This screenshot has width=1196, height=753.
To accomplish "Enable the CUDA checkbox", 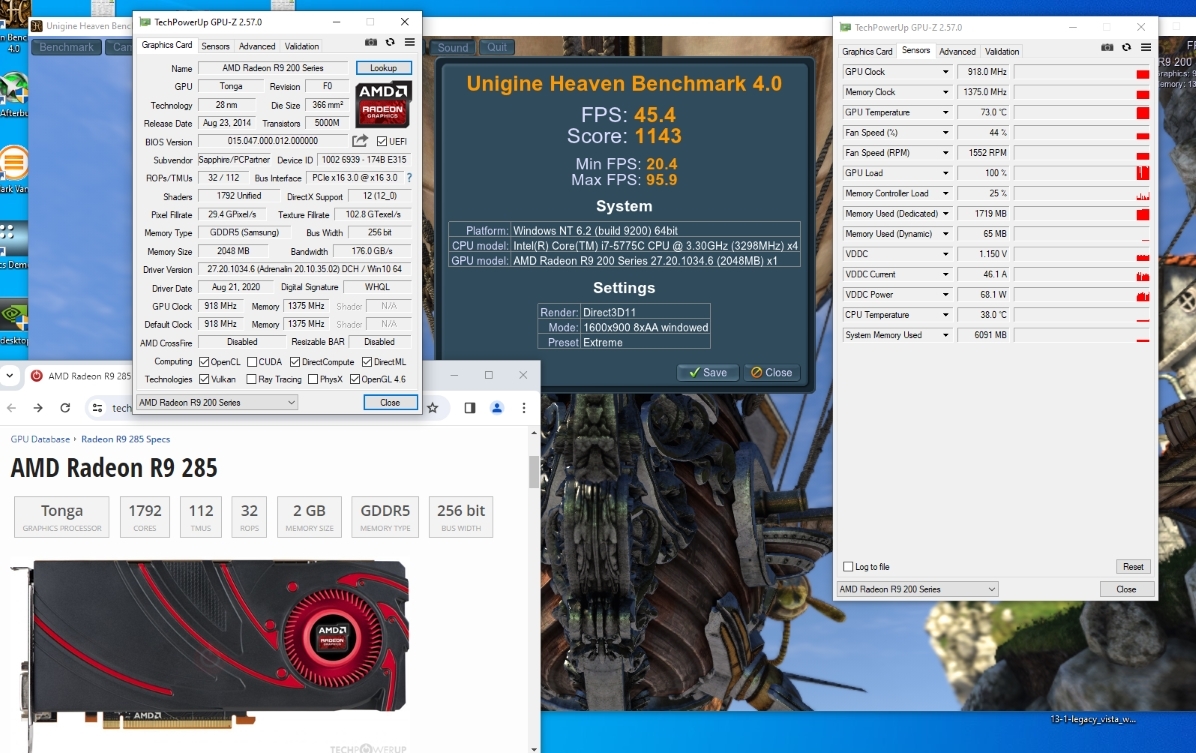I will click(252, 362).
